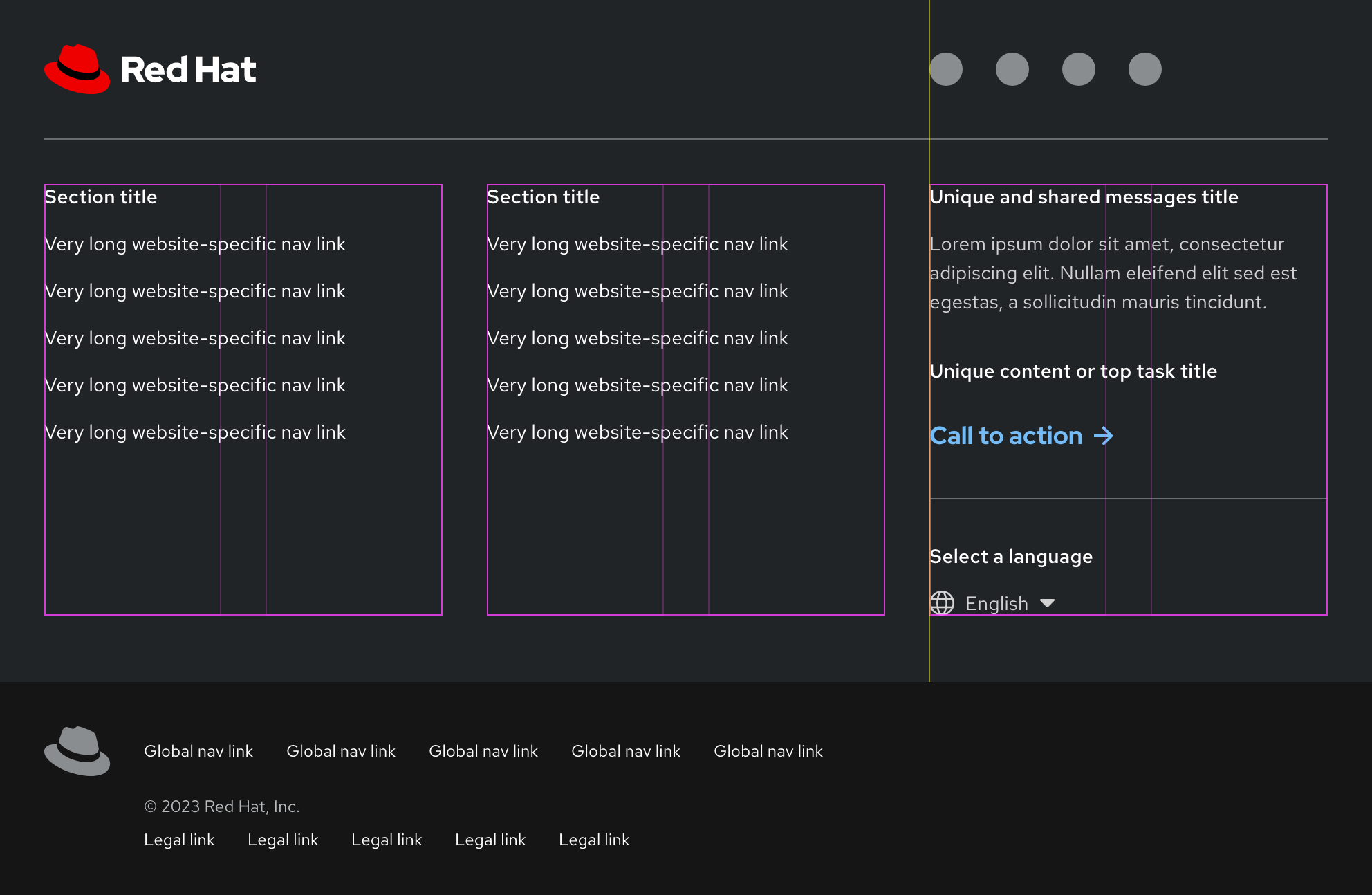Click the arrow icon next to Call to action
1372x895 pixels.
[x=1104, y=436]
